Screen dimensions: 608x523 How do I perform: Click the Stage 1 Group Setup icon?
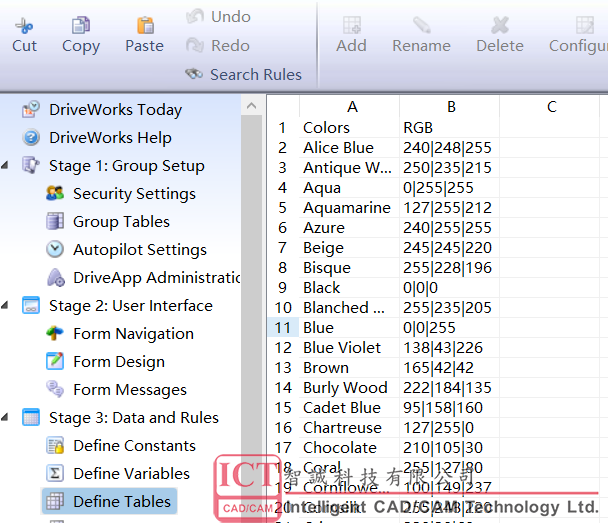[x=31, y=165]
